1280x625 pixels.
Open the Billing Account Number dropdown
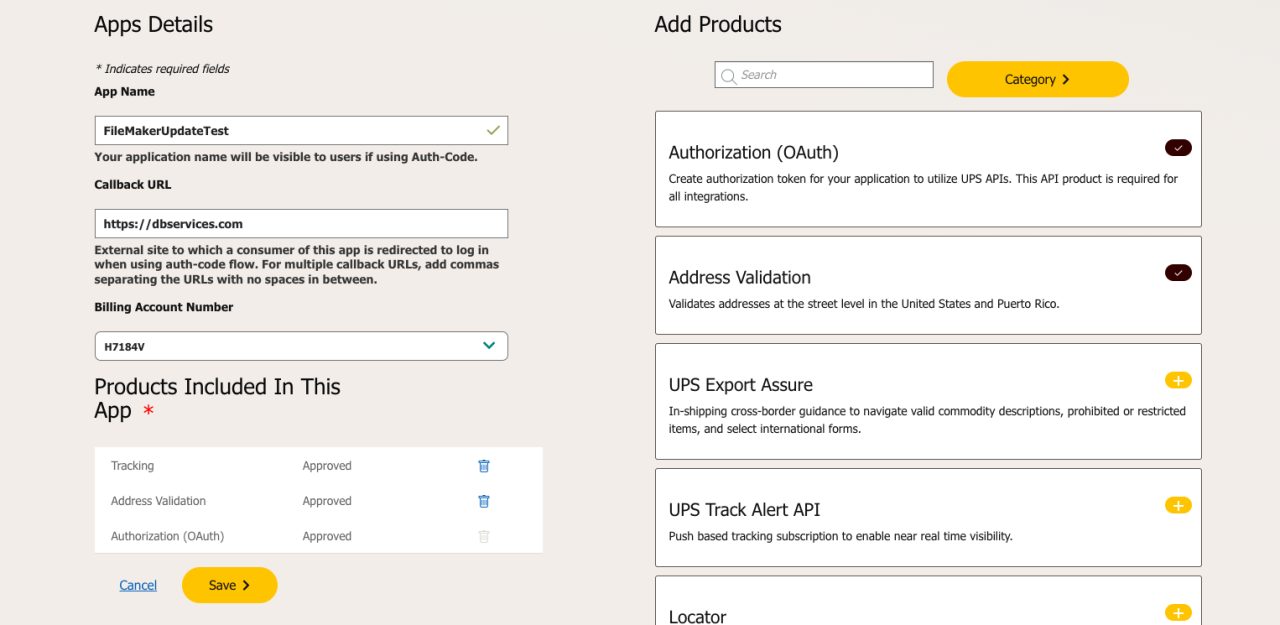point(301,346)
